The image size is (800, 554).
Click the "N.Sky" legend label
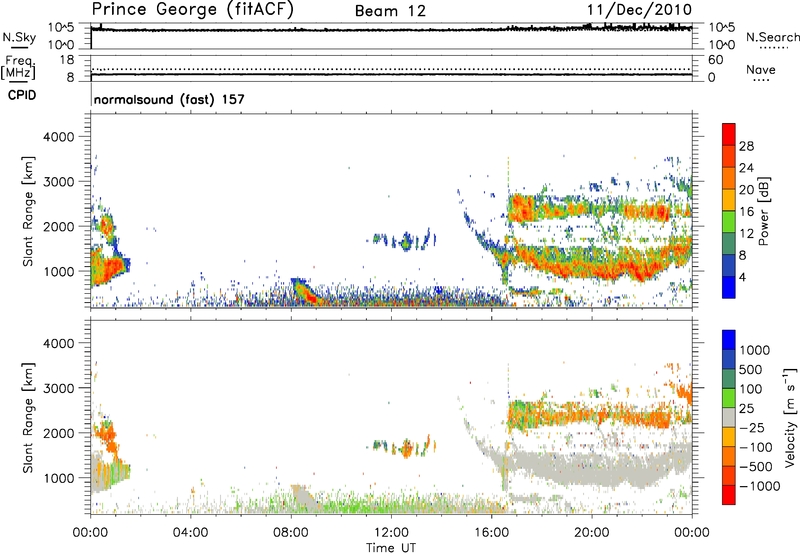[19, 37]
